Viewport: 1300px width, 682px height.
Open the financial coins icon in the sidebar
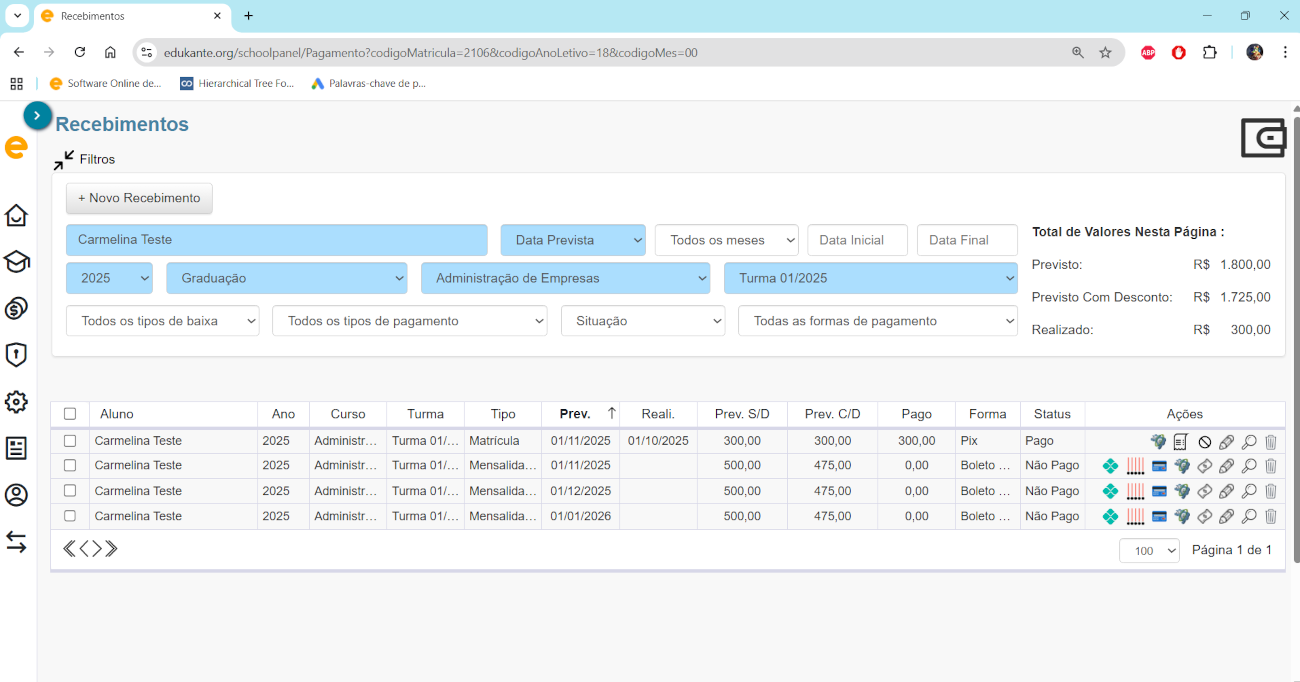(x=16, y=308)
